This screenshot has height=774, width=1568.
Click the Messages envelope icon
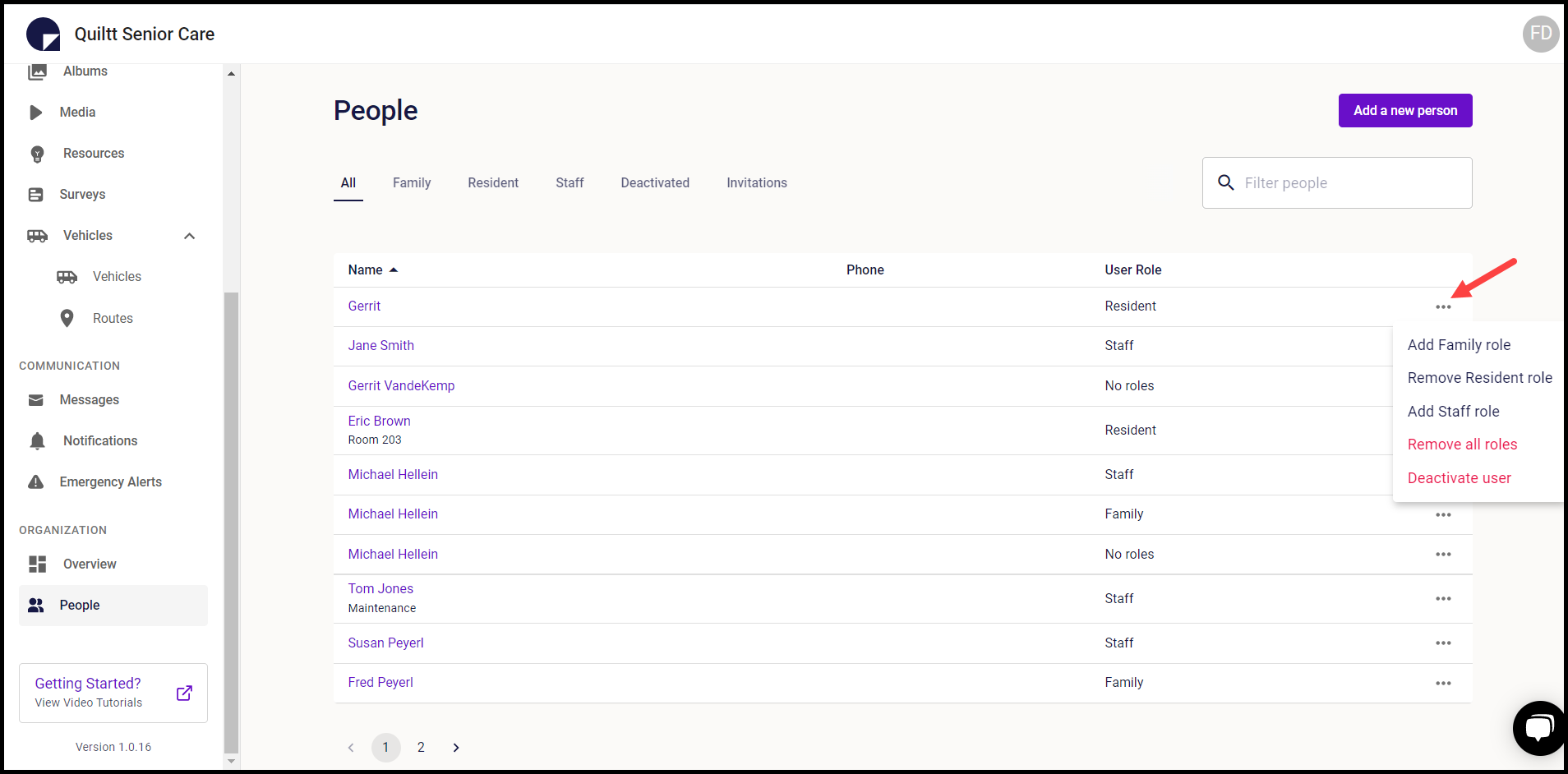pos(36,400)
